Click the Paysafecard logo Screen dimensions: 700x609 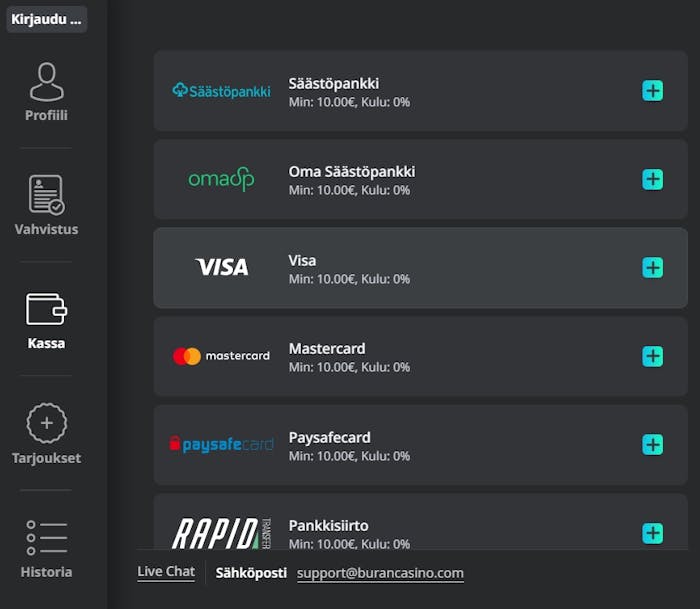point(221,444)
